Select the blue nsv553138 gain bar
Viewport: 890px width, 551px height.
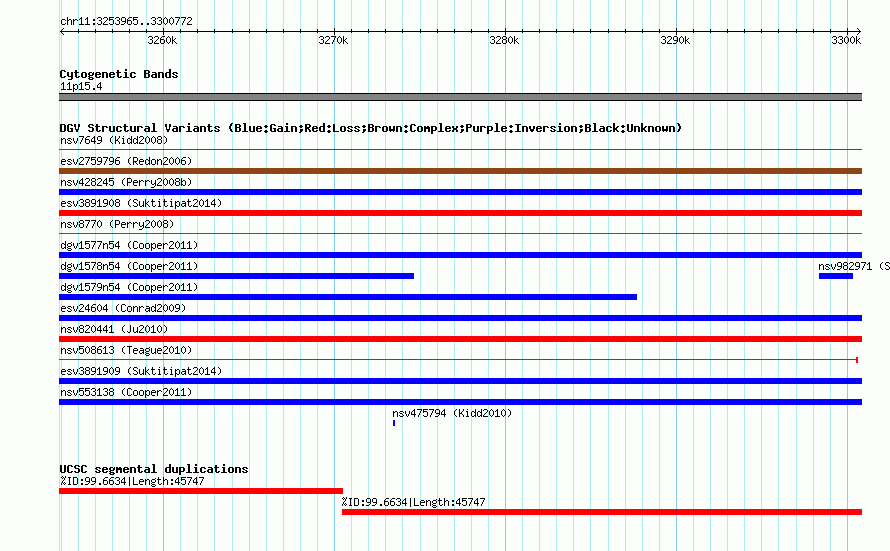tap(460, 402)
